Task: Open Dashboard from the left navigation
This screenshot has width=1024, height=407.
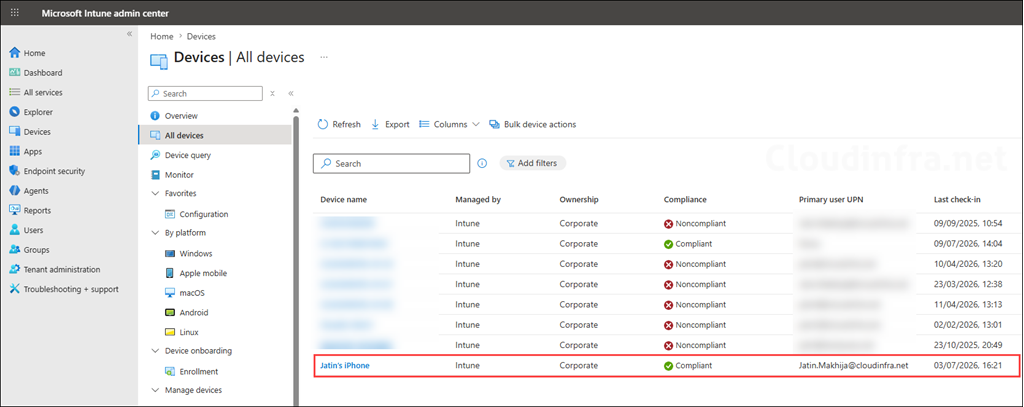Action: tap(42, 73)
